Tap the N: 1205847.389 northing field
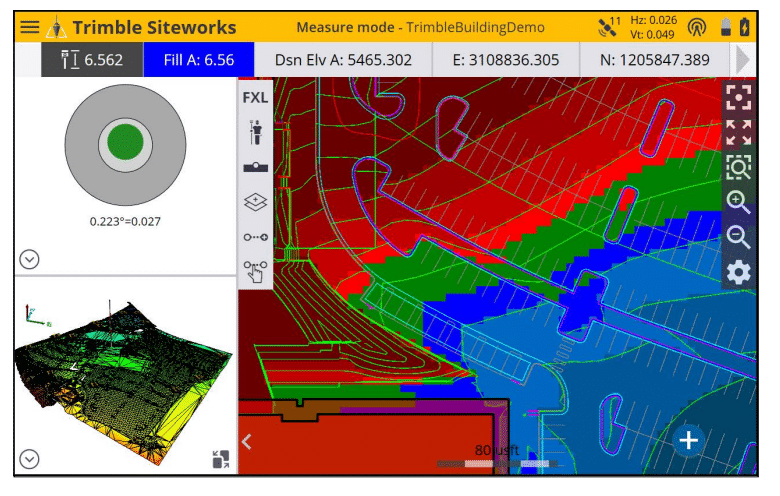Viewport: 780px width, 496px height. pyautogui.click(x=655, y=60)
